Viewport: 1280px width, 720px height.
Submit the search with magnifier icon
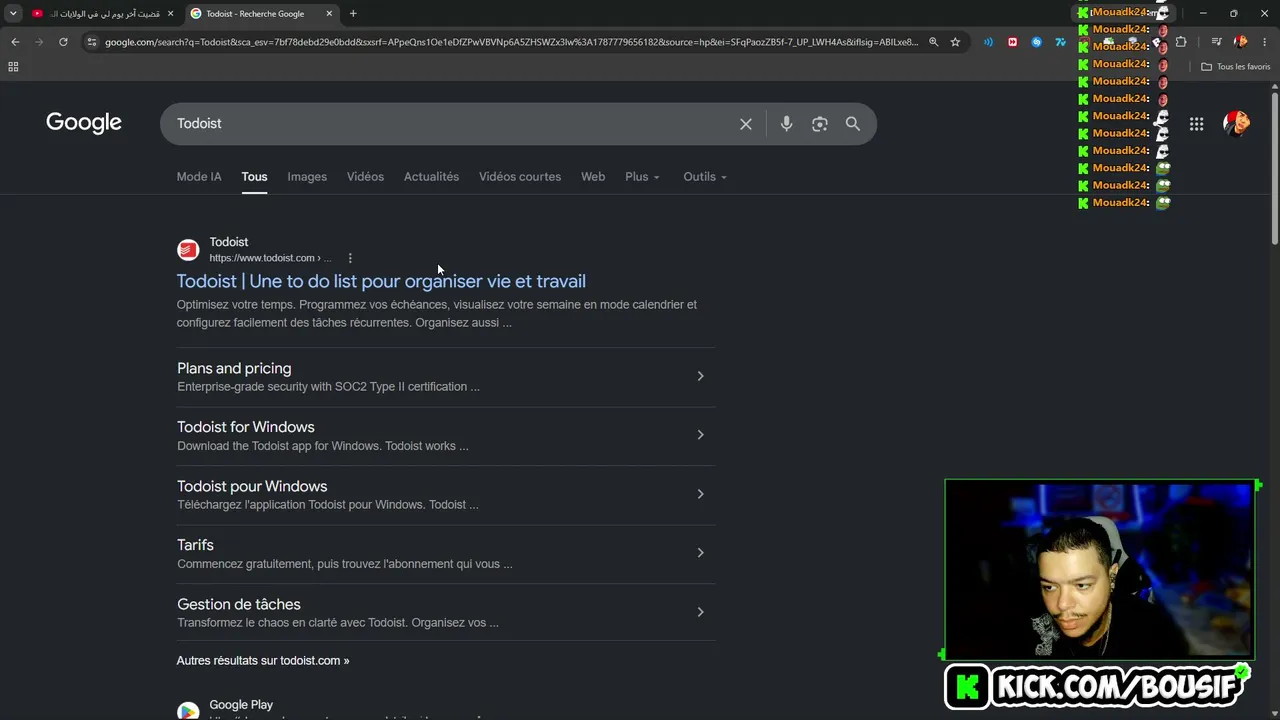pyautogui.click(x=853, y=124)
